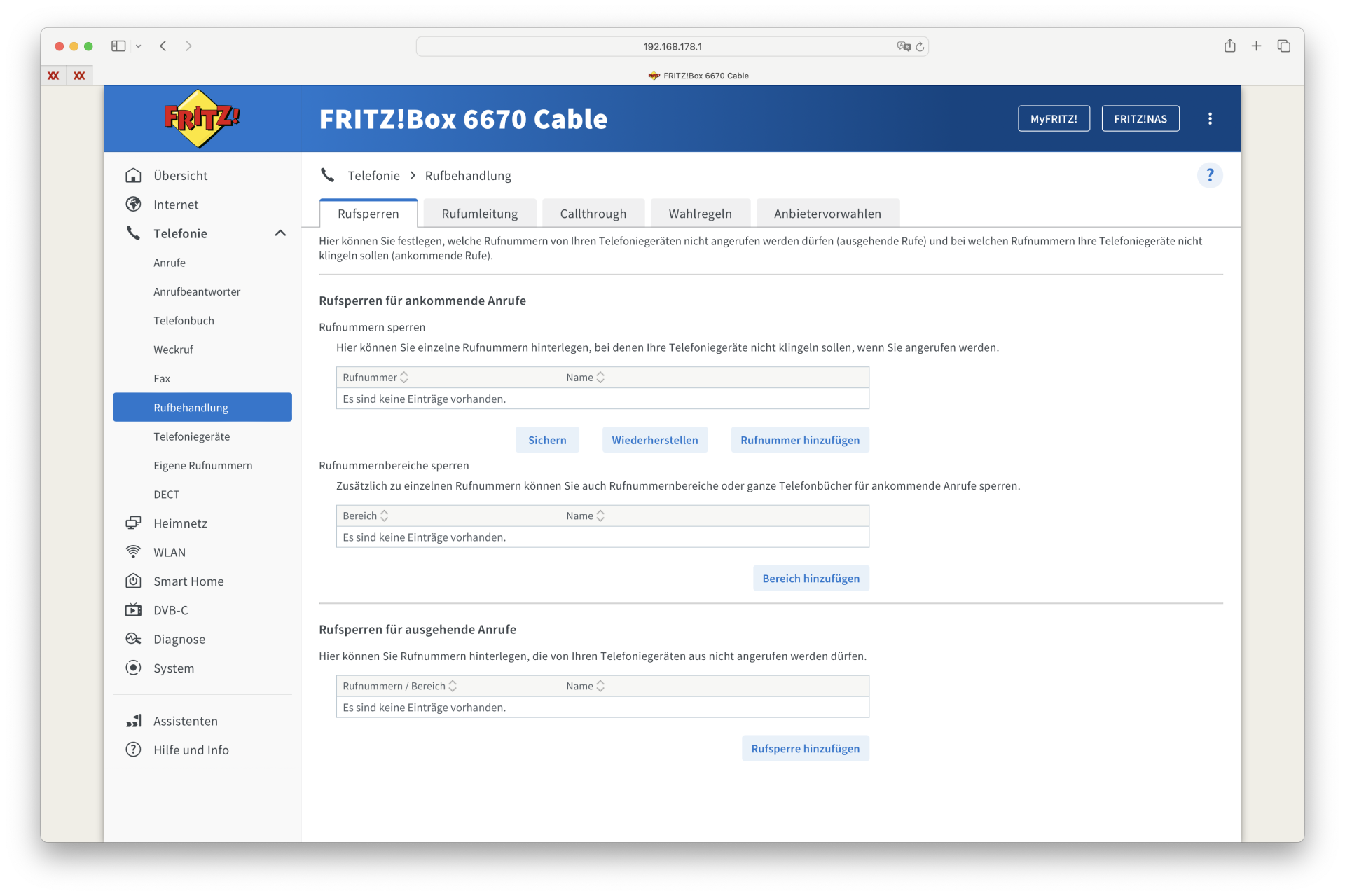Click the FRITZ!NAS button
The image size is (1345, 896).
click(x=1140, y=119)
